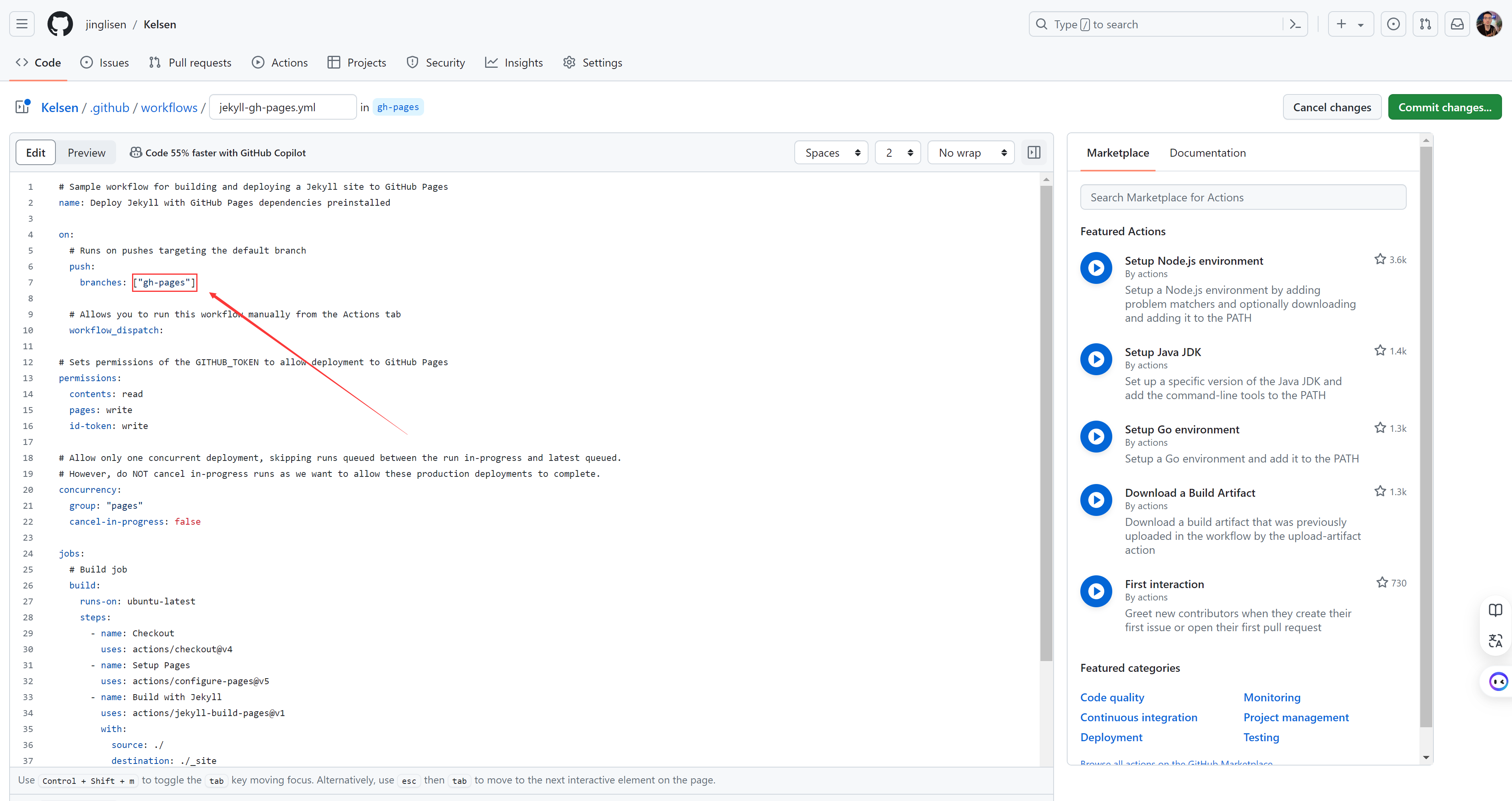Click the Kelsen breadcrumb link
The image size is (1512, 801).
click(59, 107)
